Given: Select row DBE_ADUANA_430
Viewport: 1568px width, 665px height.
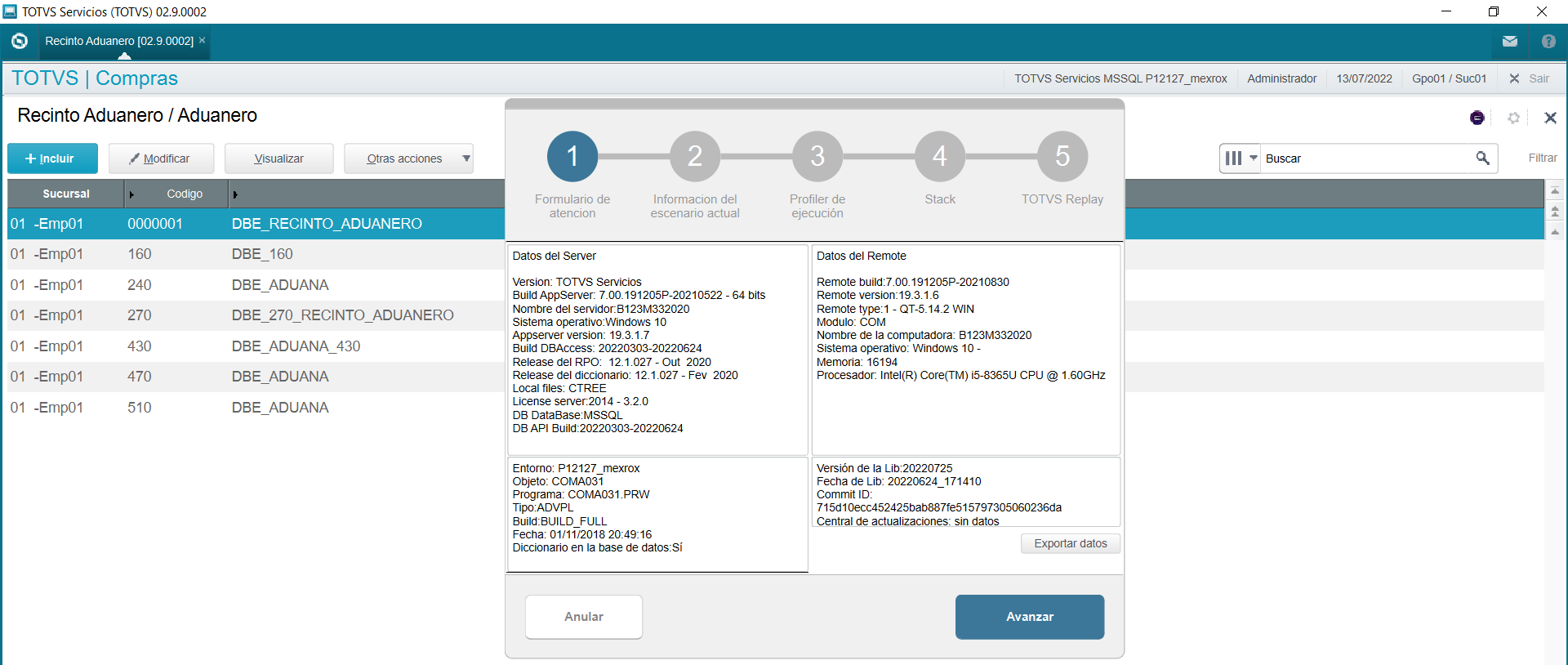Looking at the screenshot, I should (256, 346).
